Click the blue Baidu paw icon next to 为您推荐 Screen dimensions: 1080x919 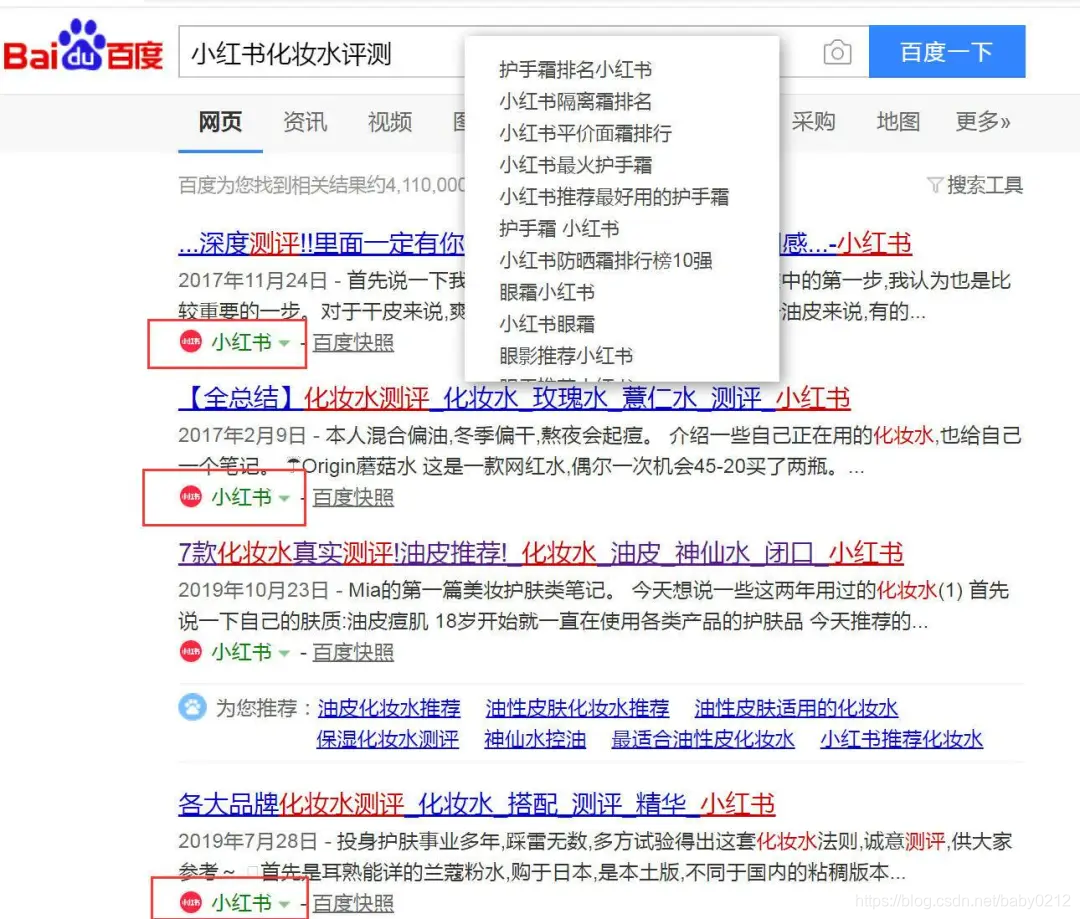click(193, 708)
